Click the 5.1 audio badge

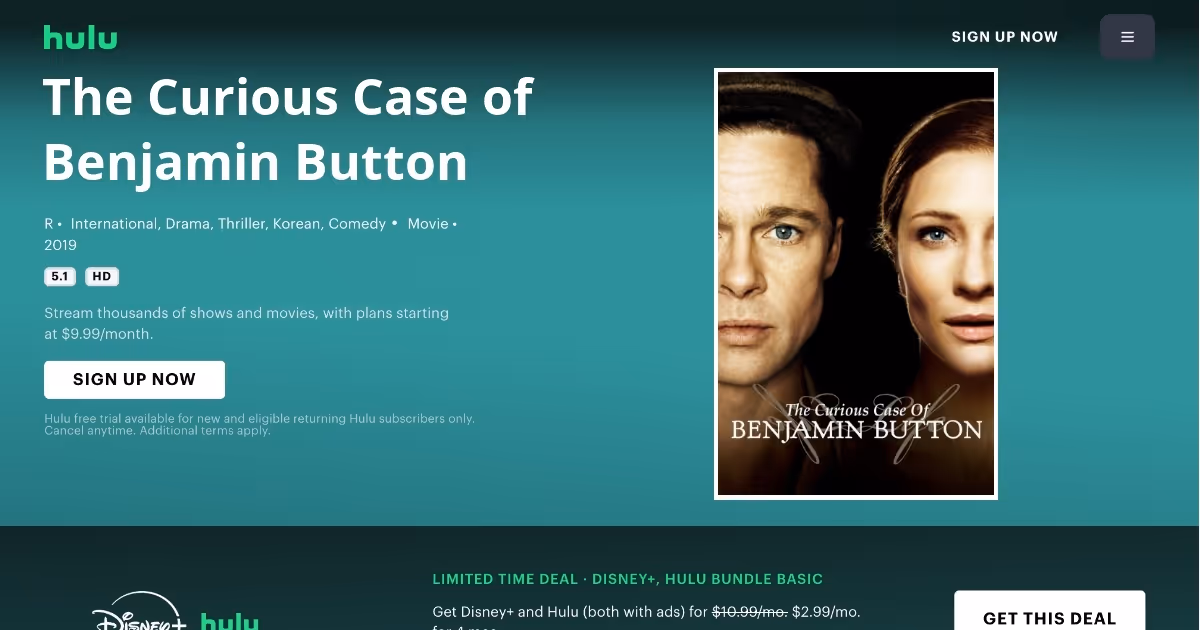pyautogui.click(x=60, y=277)
